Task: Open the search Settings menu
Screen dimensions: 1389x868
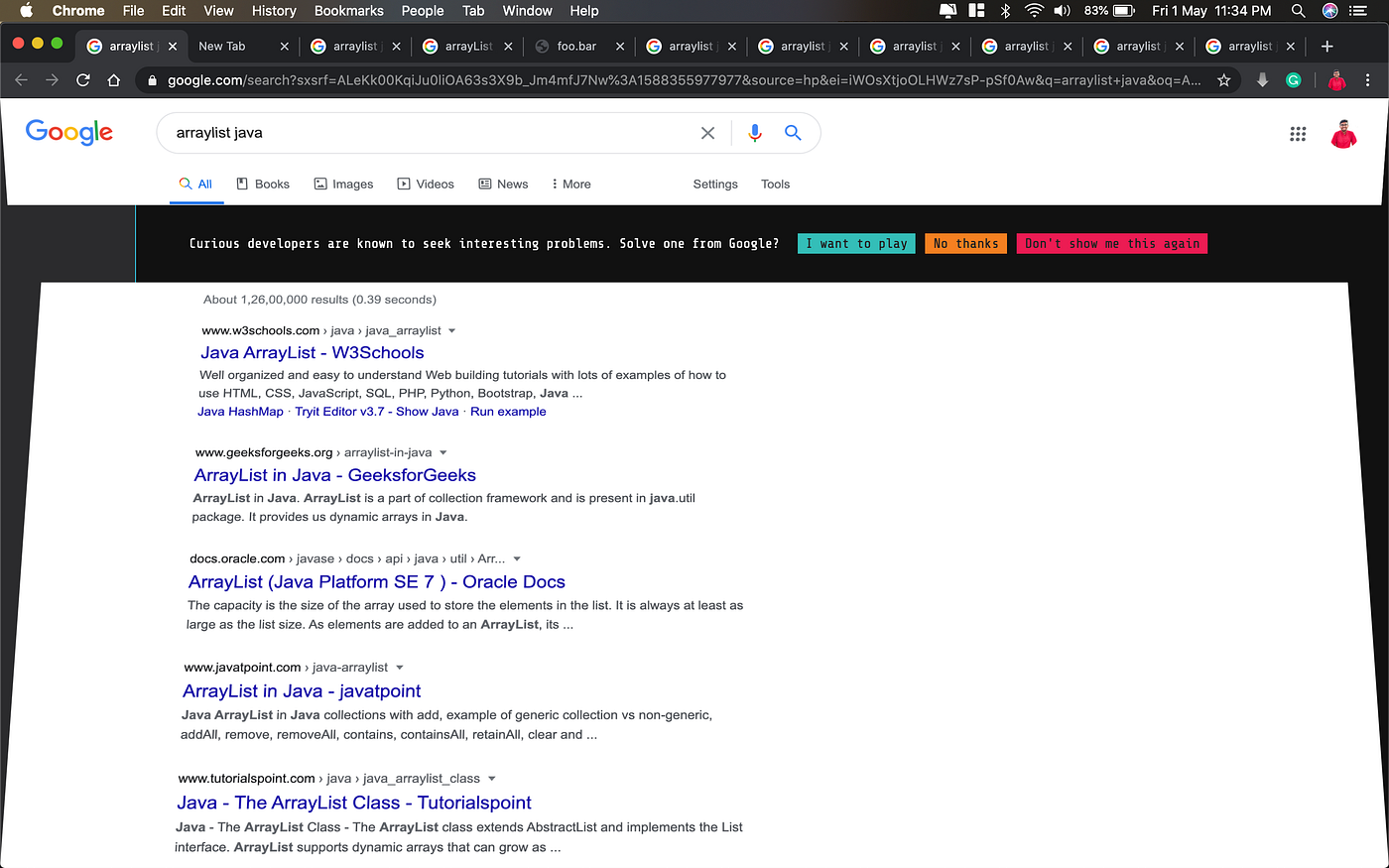Action: [x=715, y=185]
